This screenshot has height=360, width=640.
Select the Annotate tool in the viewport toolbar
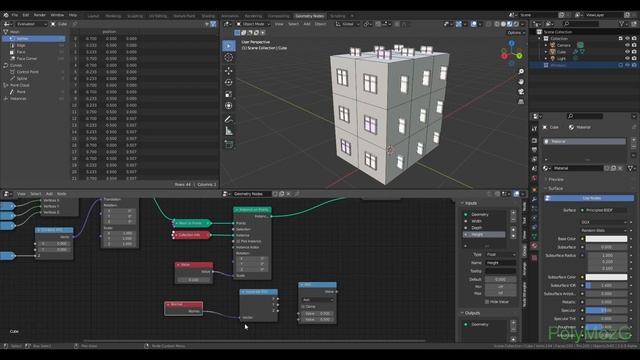(229, 119)
